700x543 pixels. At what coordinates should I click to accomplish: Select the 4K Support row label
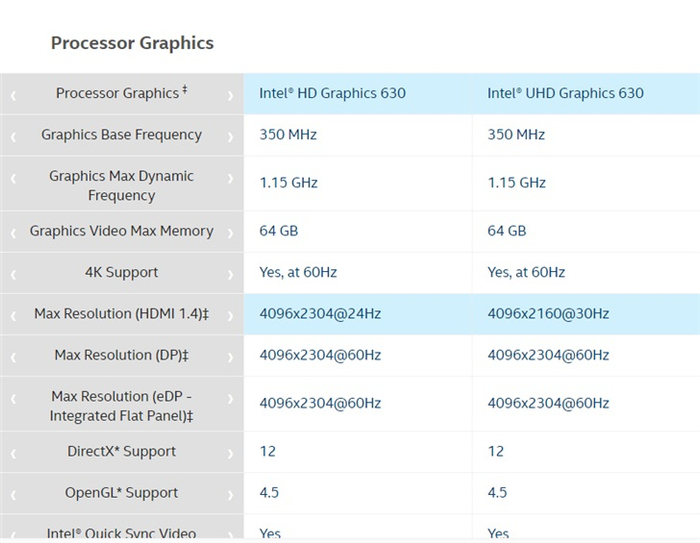[121, 272]
